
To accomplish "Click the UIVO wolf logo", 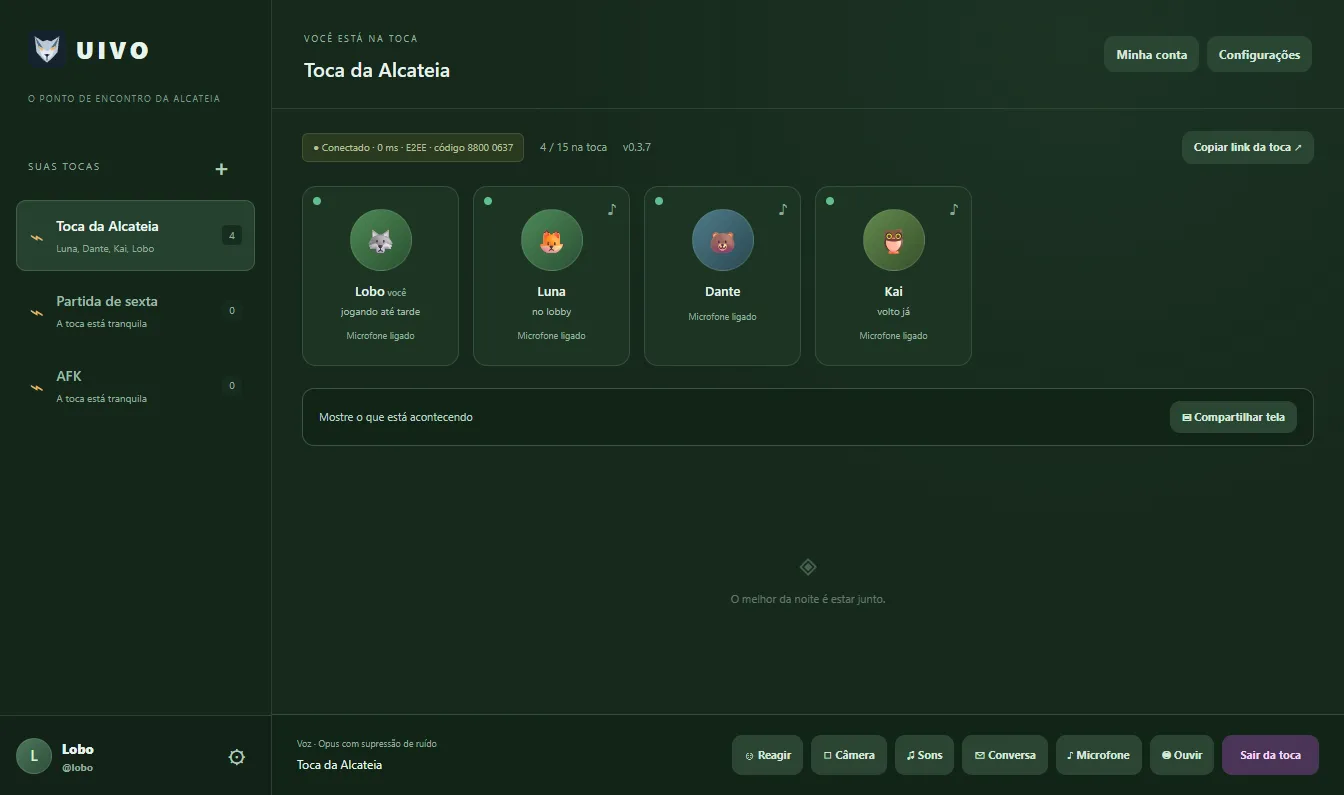I will 47,50.
